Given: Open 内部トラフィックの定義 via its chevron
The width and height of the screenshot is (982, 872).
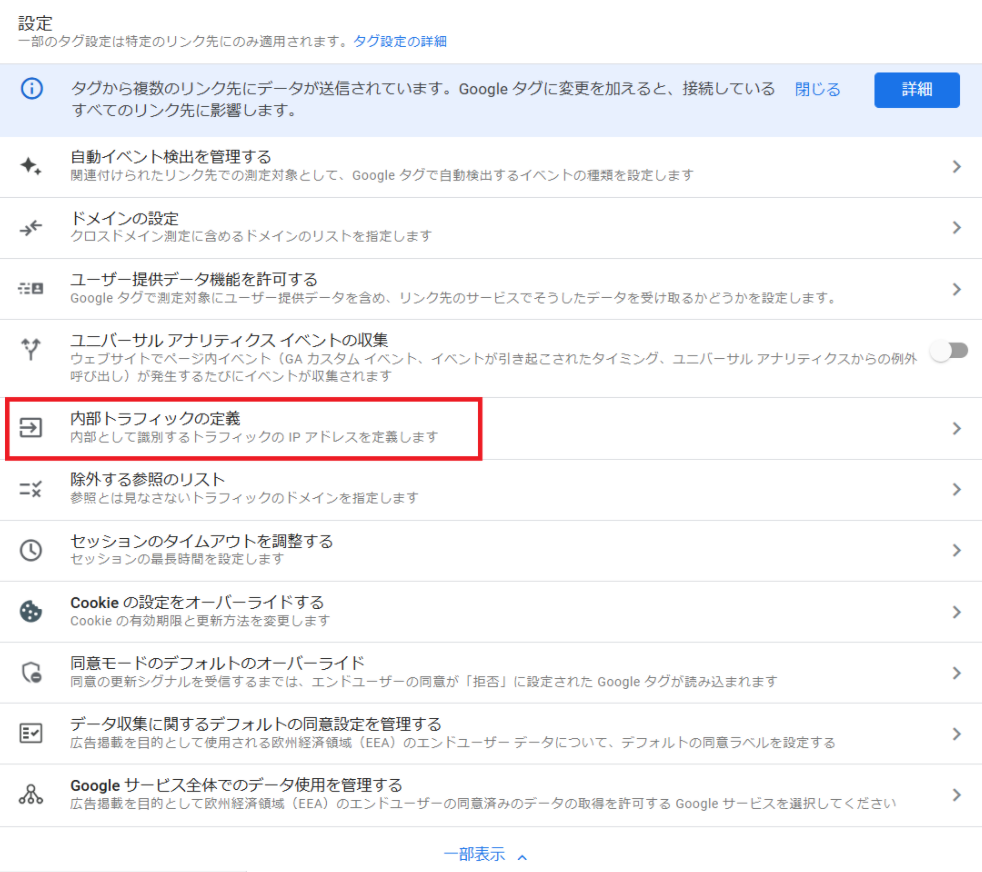Looking at the screenshot, I should pyautogui.click(x=956, y=428).
